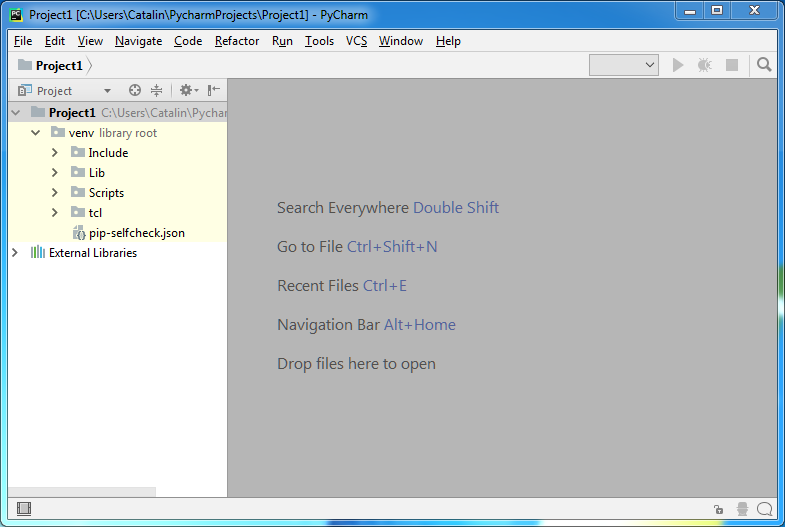Maximize the PyCharm window
Image resolution: width=785 pixels, height=527 pixels.
[x=717, y=11]
